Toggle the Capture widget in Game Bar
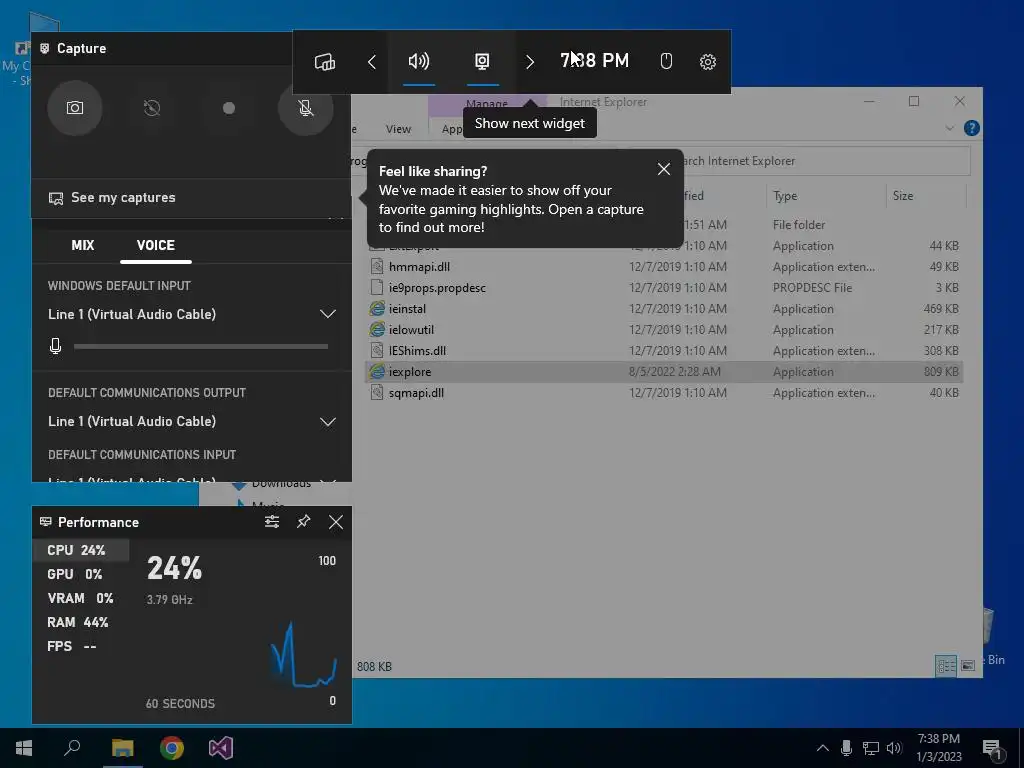1024x768 pixels. tap(482, 61)
